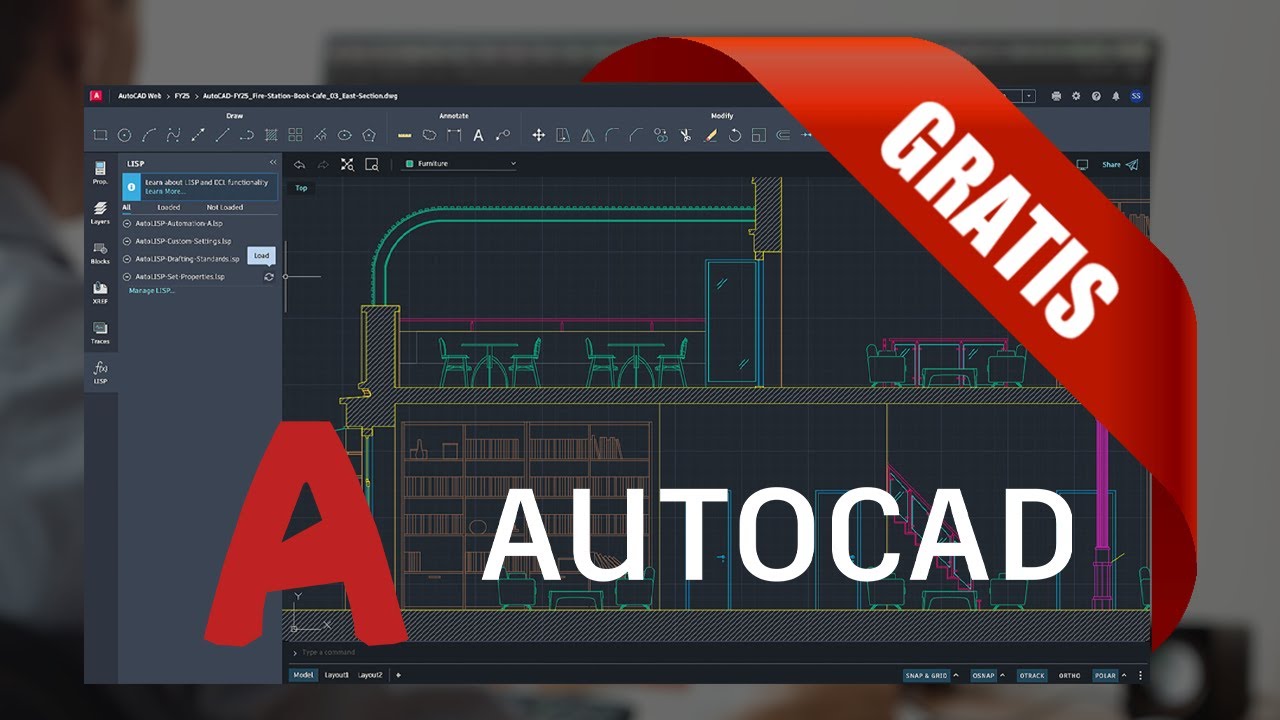Select the Mirror modify tool
The width and height of the screenshot is (1280, 720).
pos(587,135)
